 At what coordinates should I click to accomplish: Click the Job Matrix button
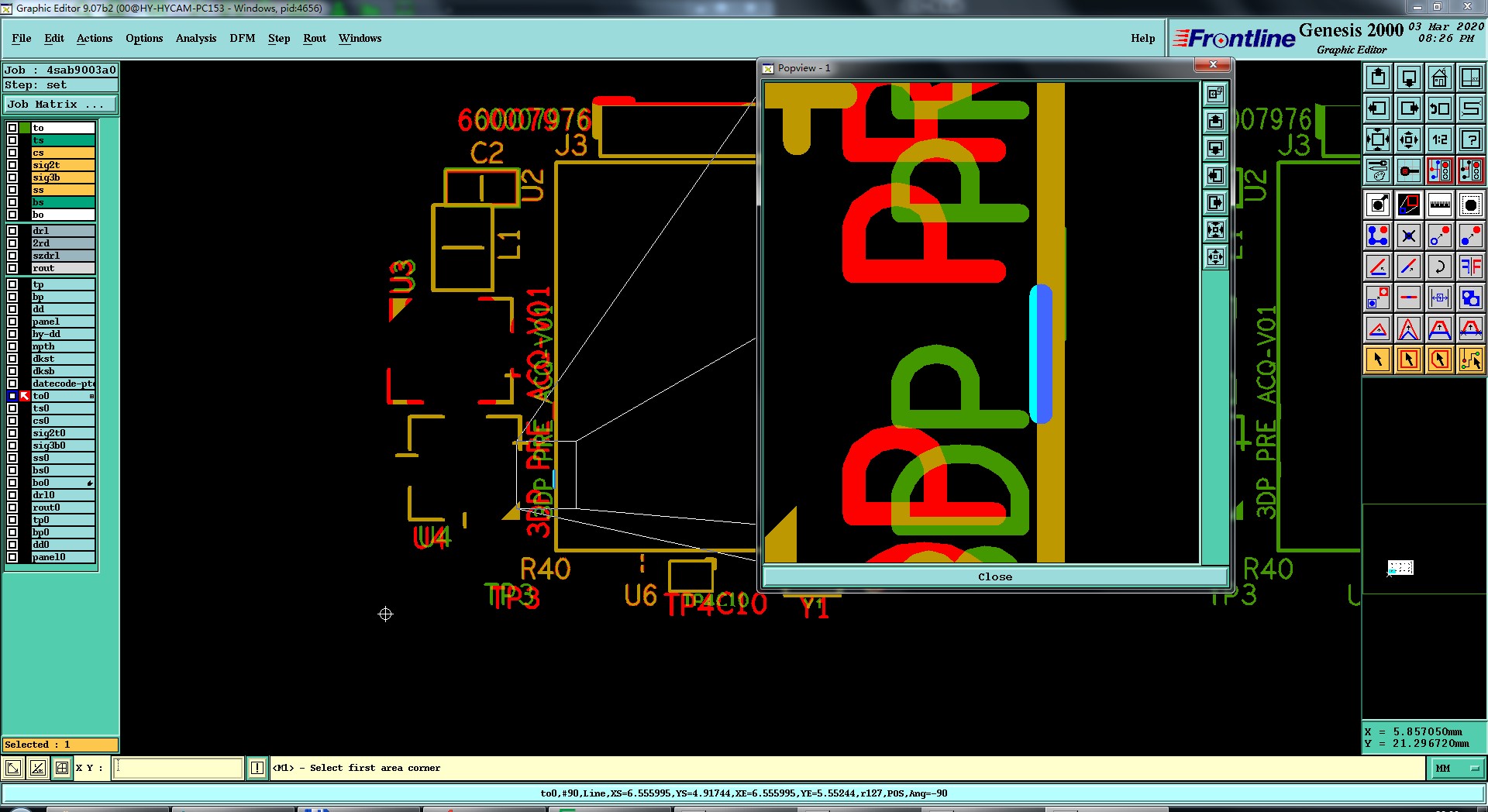point(60,104)
